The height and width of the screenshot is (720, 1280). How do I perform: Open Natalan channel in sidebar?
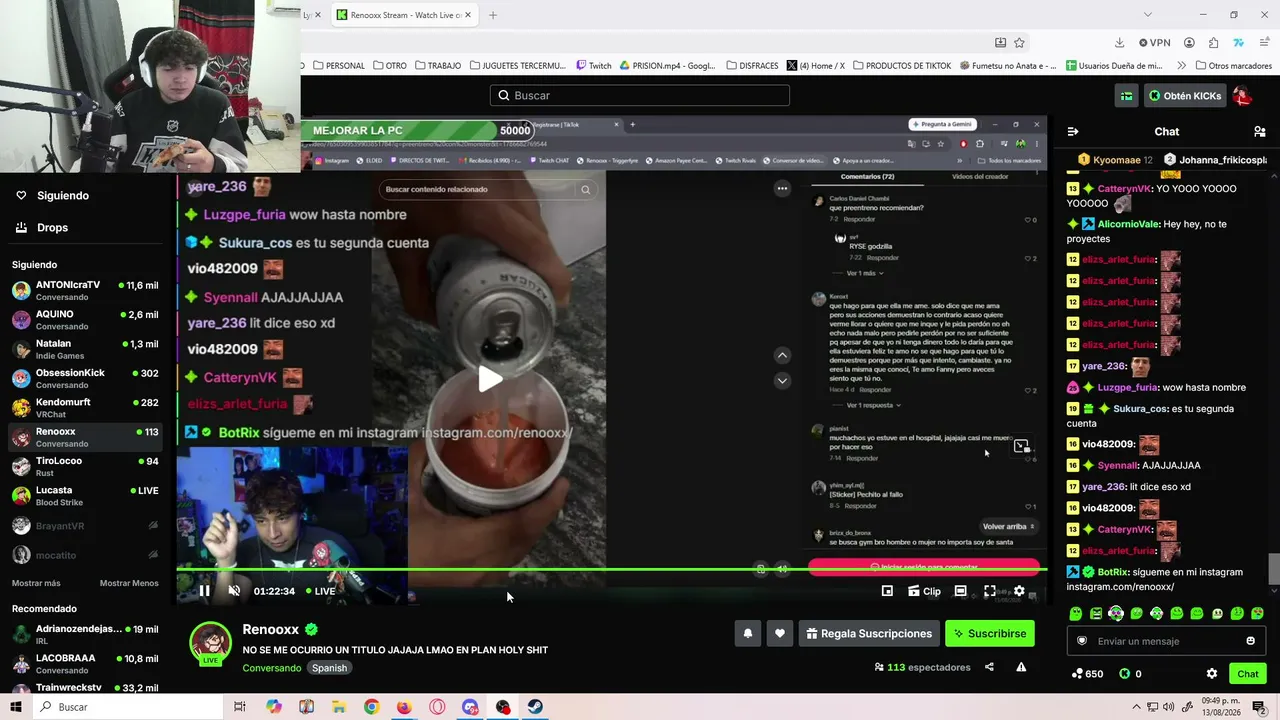click(x=85, y=349)
